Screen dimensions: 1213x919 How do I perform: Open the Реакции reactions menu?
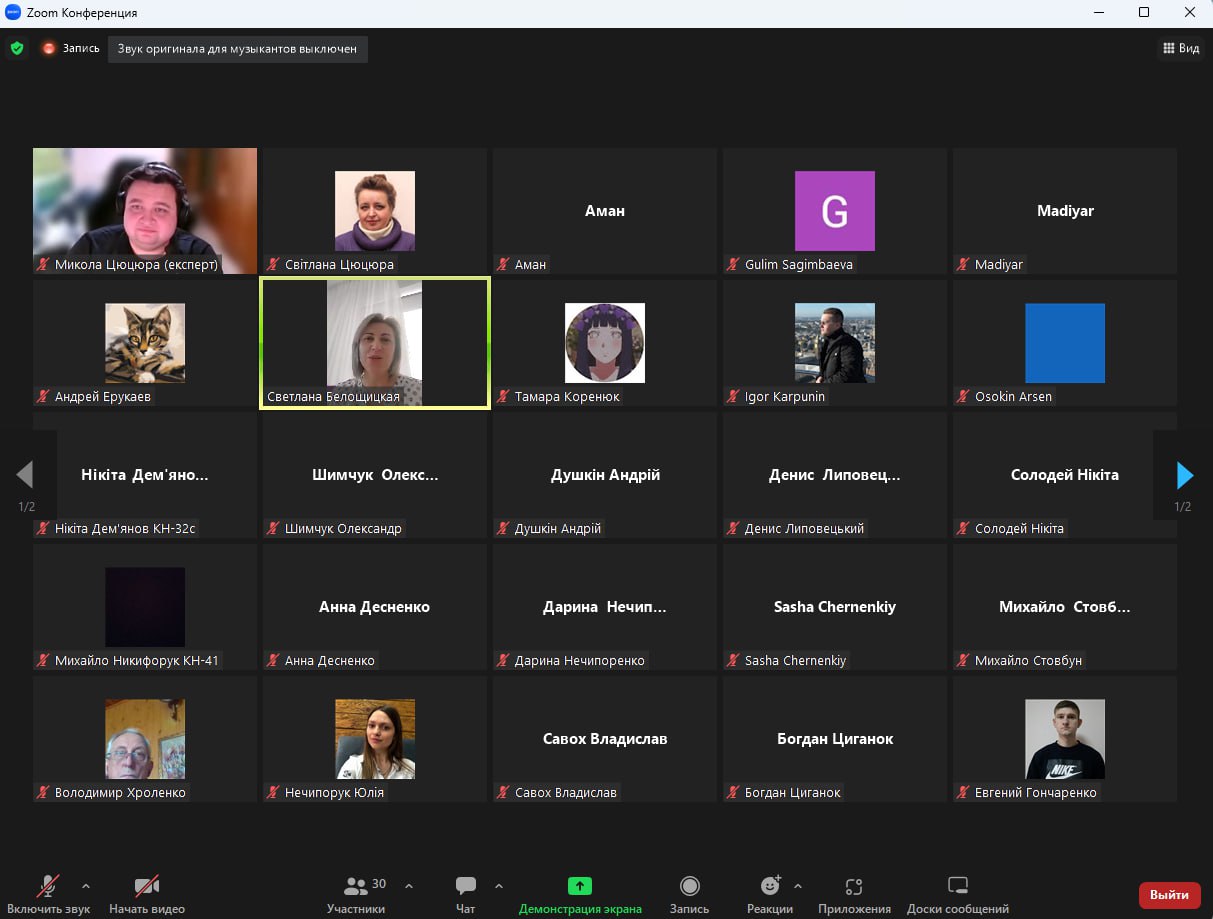click(x=770, y=893)
